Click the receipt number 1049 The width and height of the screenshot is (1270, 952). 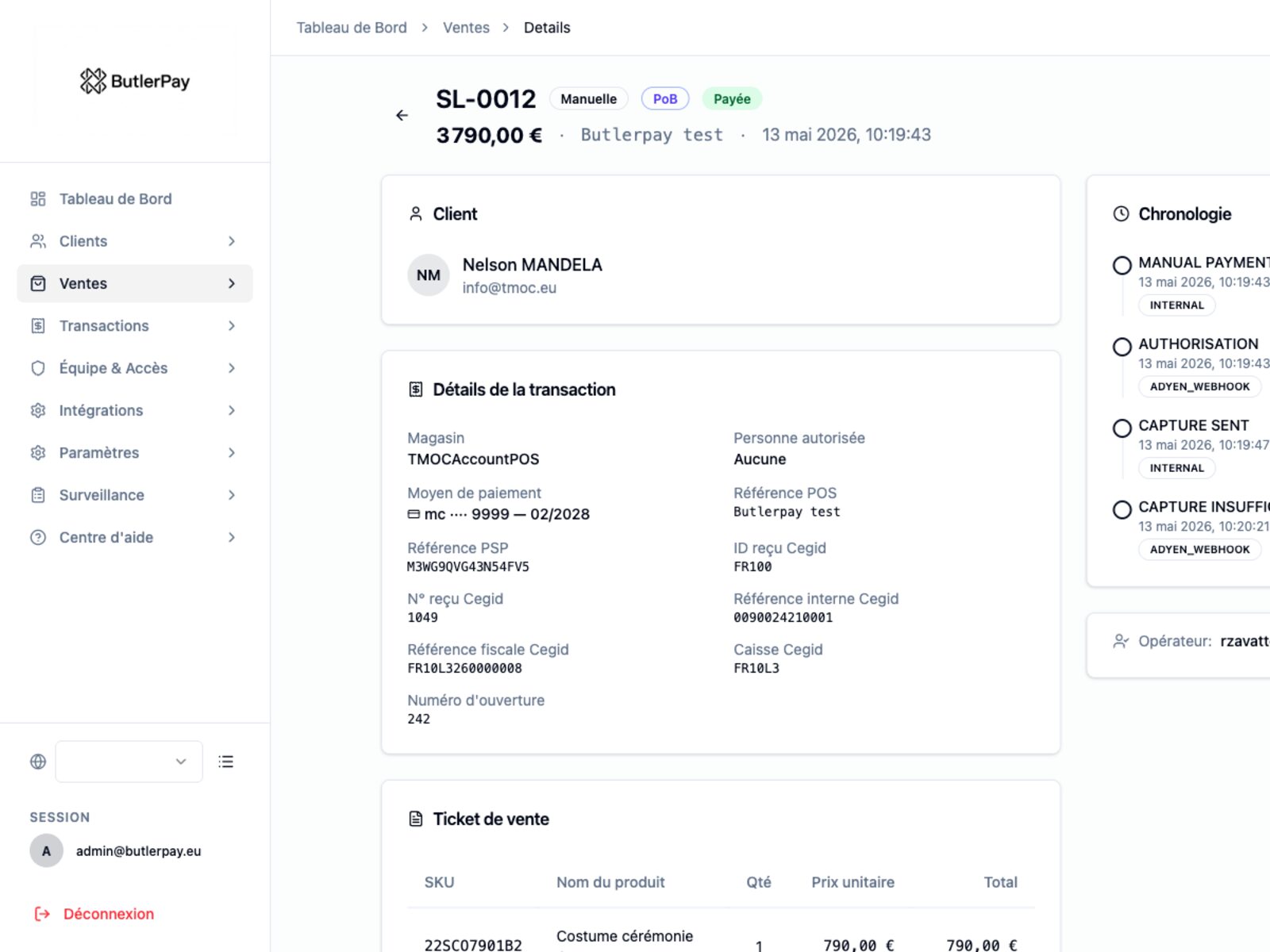(x=422, y=618)
